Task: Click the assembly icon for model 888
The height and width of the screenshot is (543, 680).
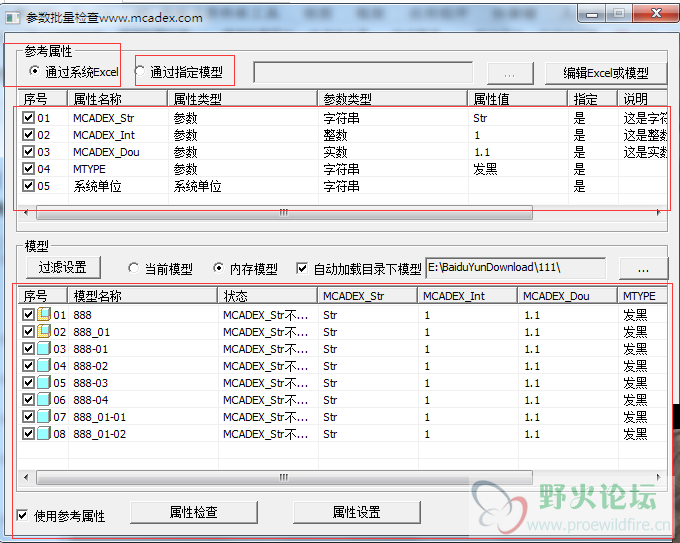Action: pyautogui.click(x=44, y=314)
